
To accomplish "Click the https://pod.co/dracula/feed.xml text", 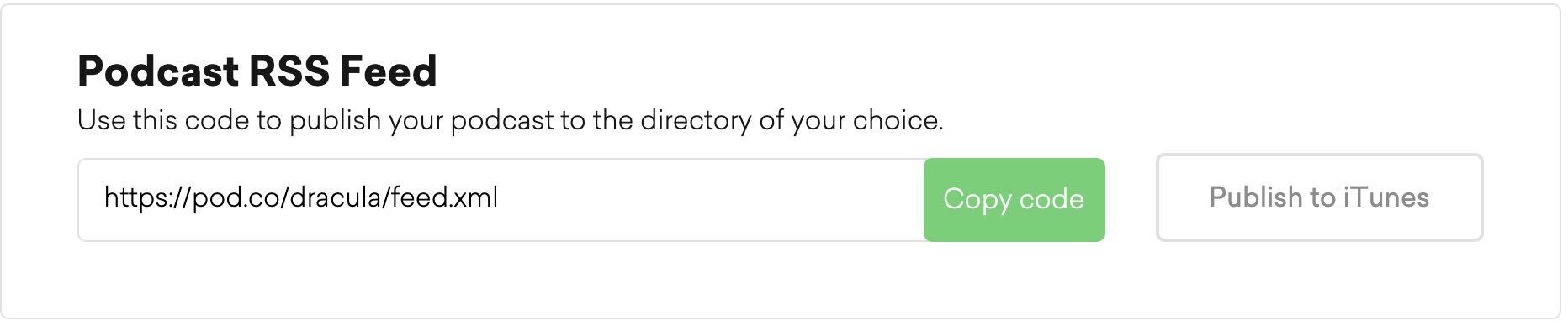I will coord(301,198).
